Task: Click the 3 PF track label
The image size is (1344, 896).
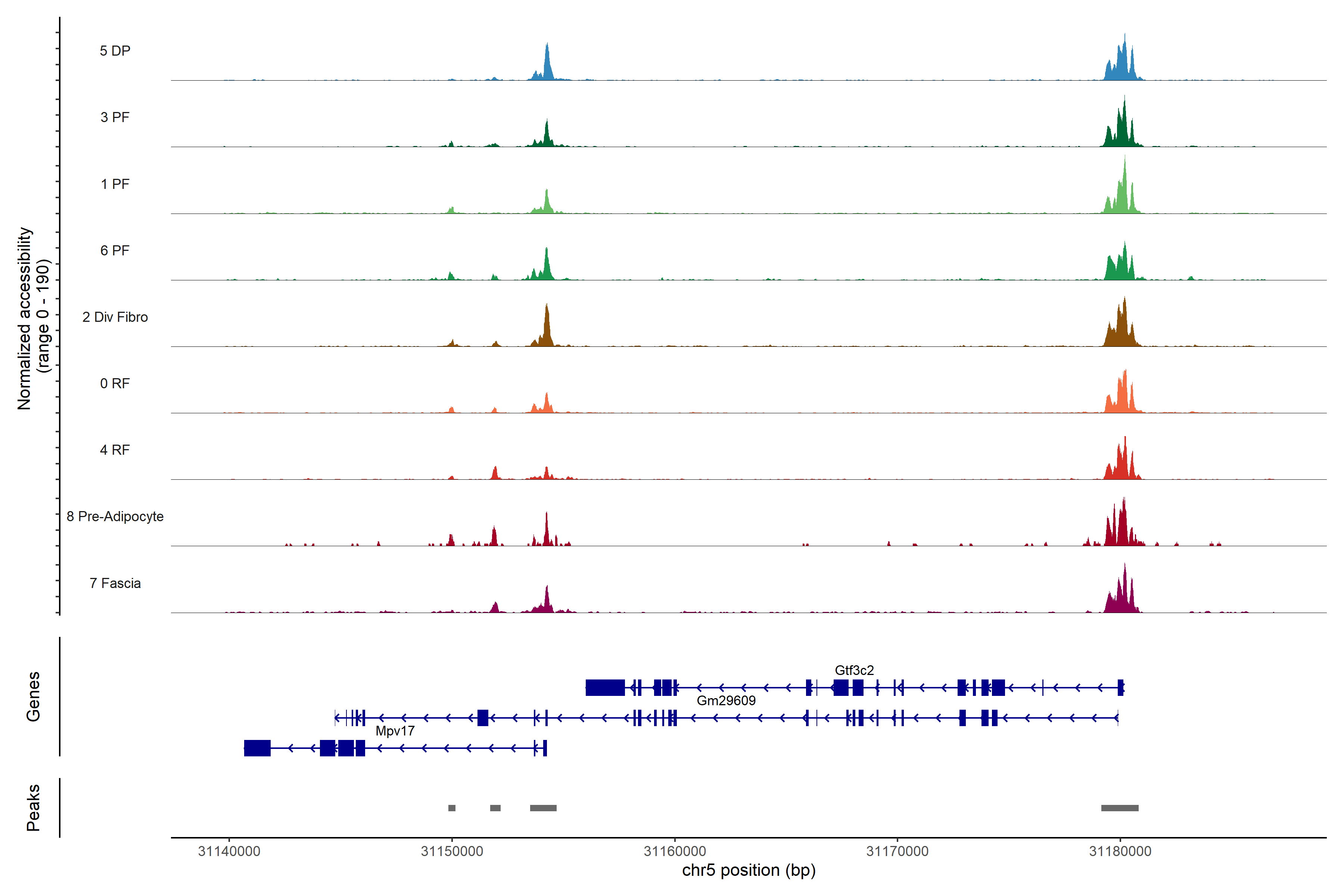Action: point(115,117)
